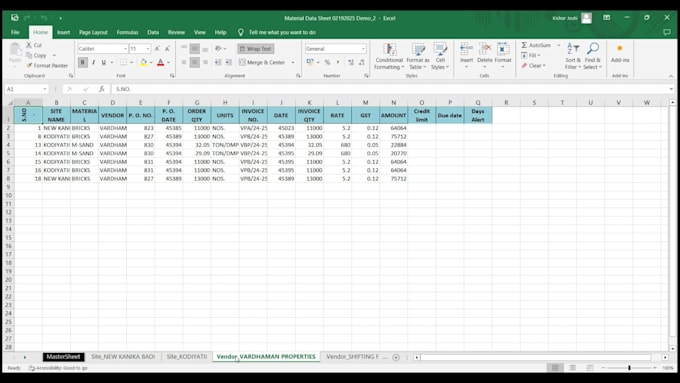
Task: Click AutoSum
Action: click(536, 45)
